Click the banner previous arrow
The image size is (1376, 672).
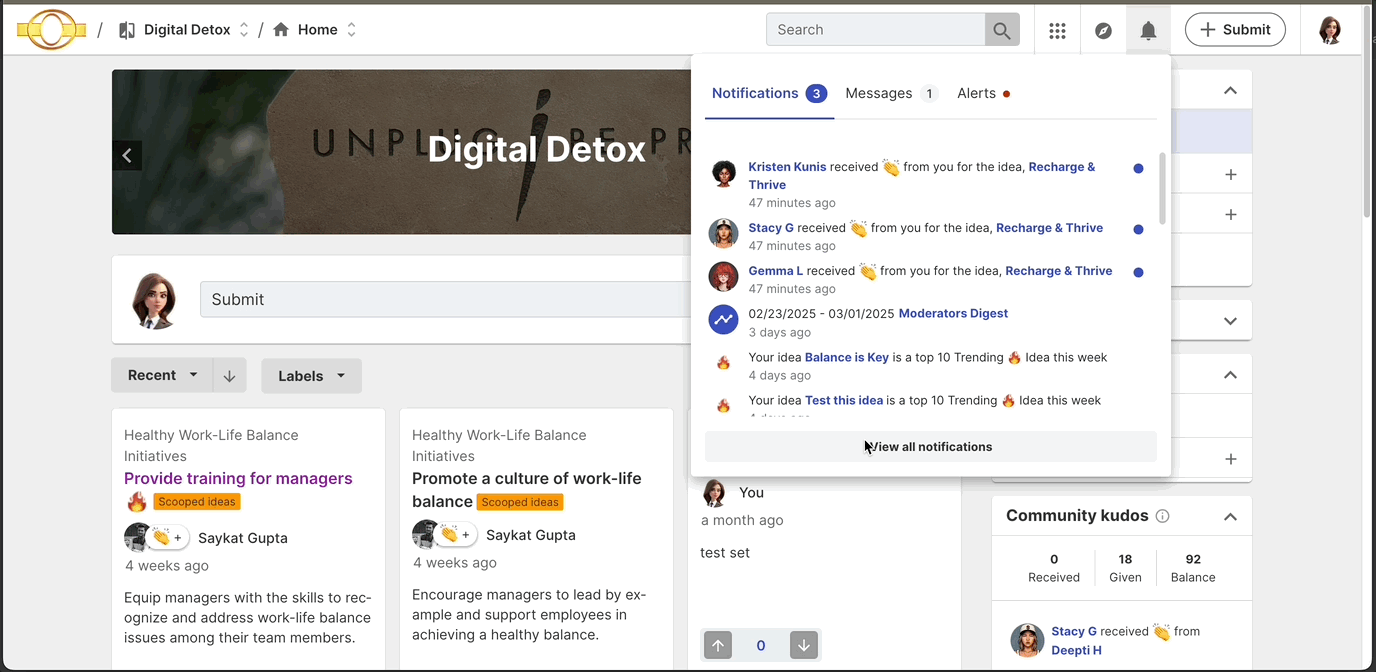click(127, 155)
